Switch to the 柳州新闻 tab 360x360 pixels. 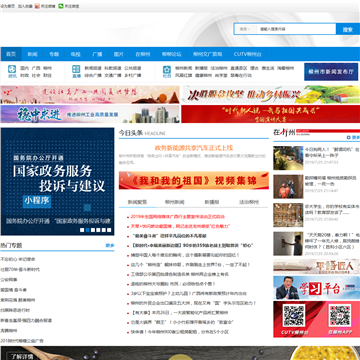pyautogui.click(x=175, y=202)
